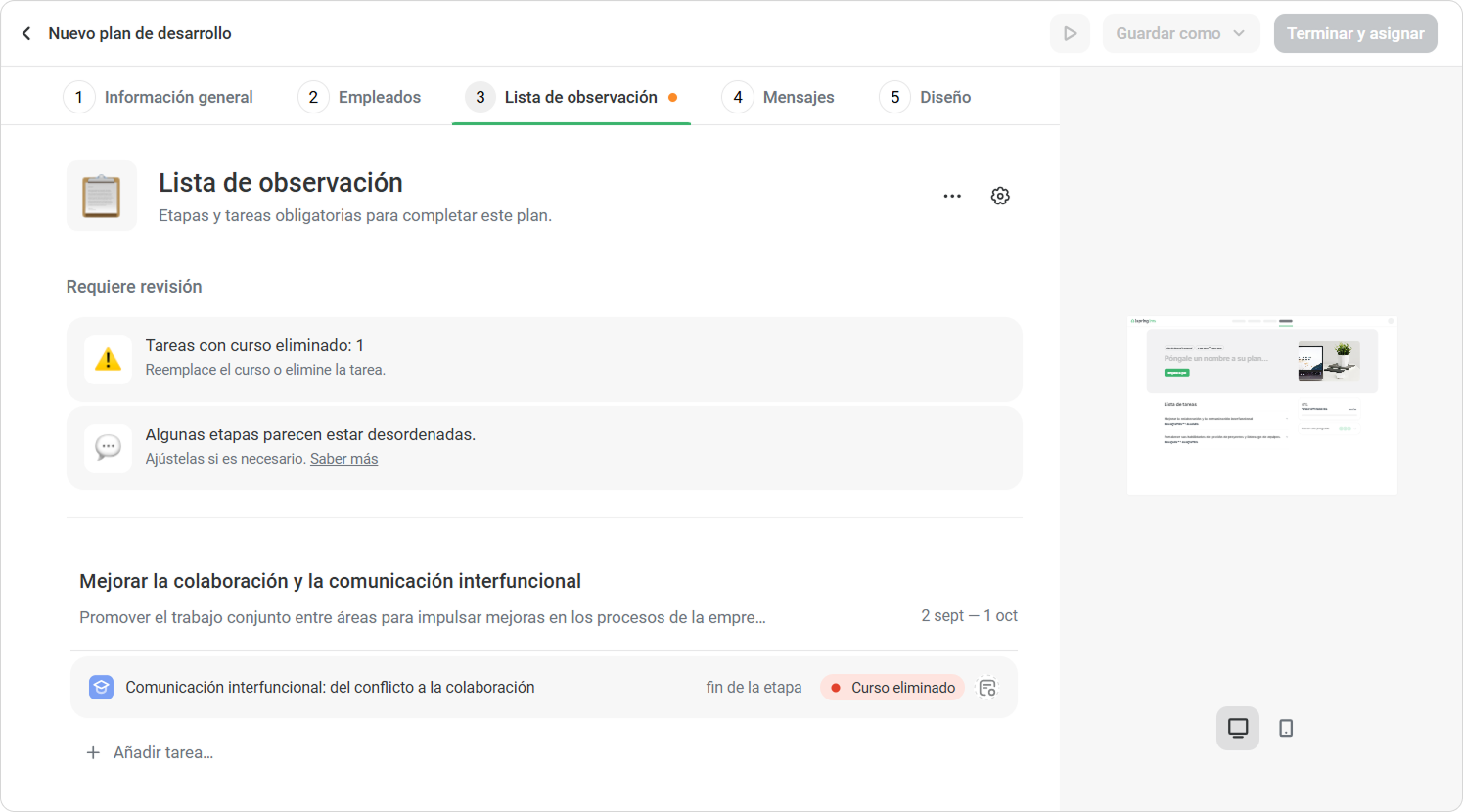
Task: Click Añadir tarea… to add a task
Action: click(150, 752)
